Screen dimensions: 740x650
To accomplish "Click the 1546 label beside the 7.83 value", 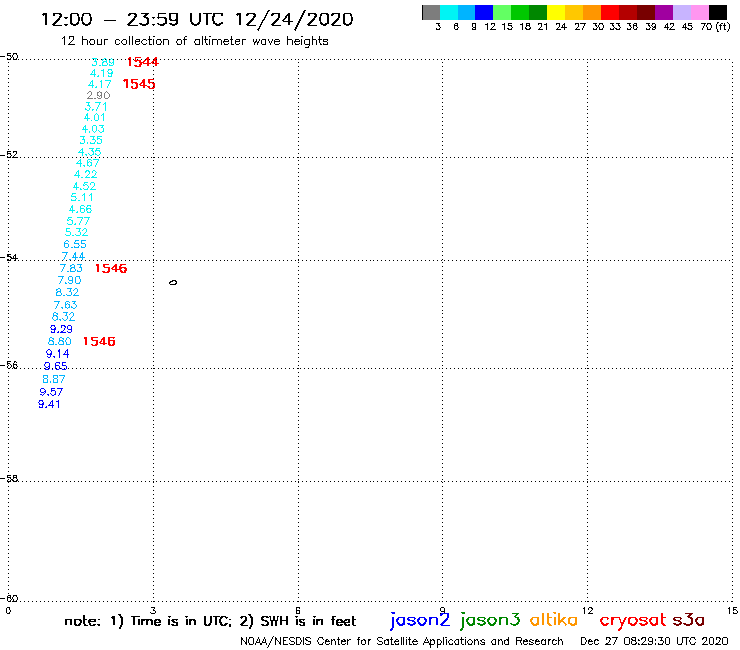I will 111,269.
